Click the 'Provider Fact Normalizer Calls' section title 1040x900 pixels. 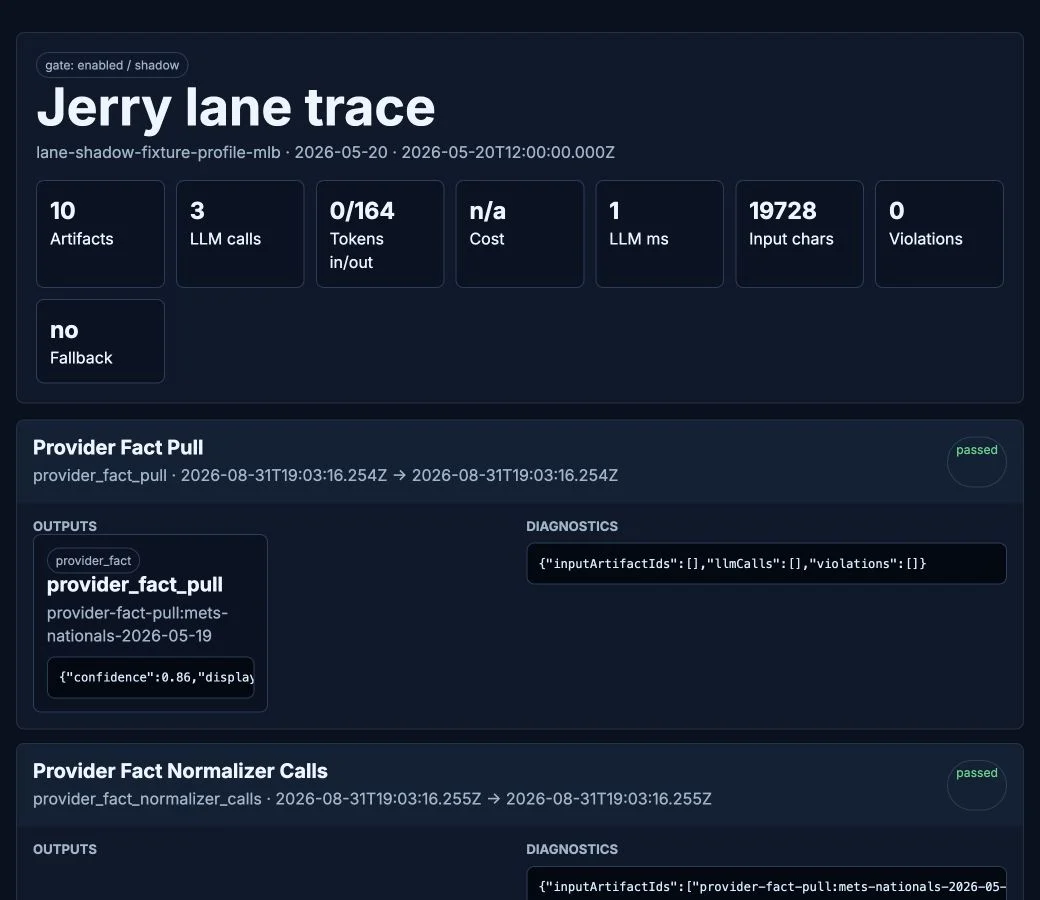tap(180, 771)
